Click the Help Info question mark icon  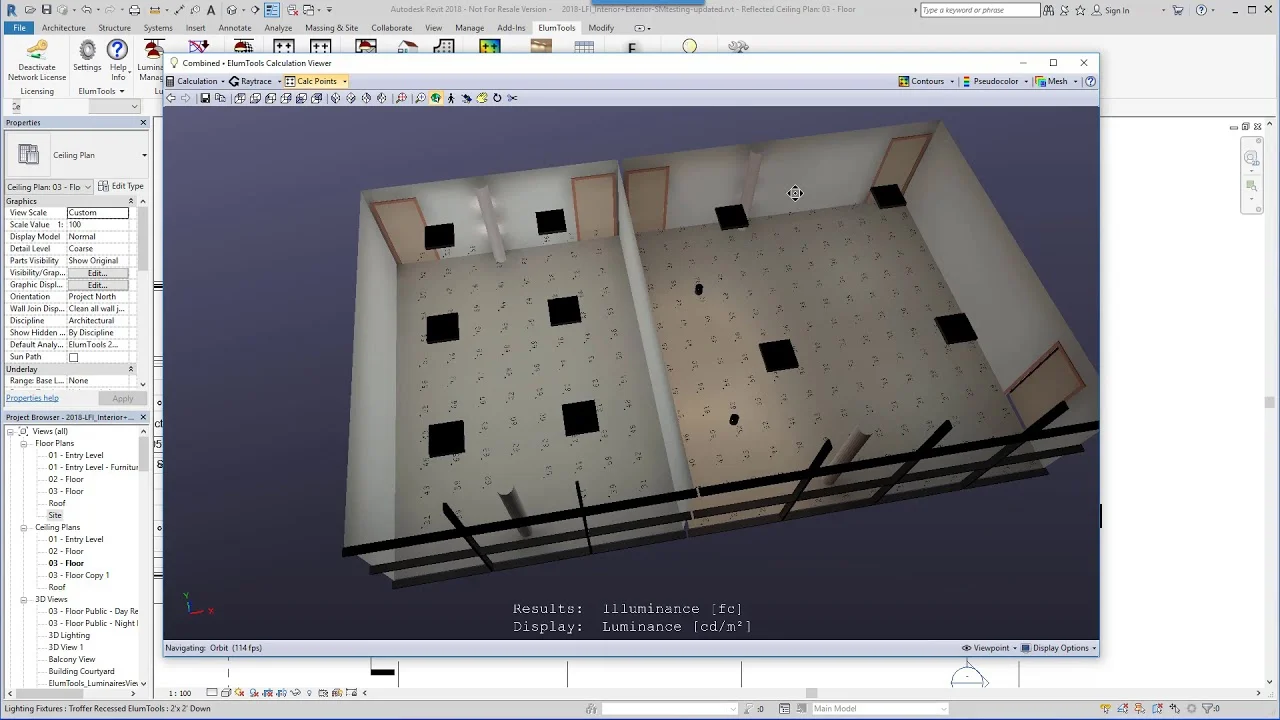click(117, 50)
